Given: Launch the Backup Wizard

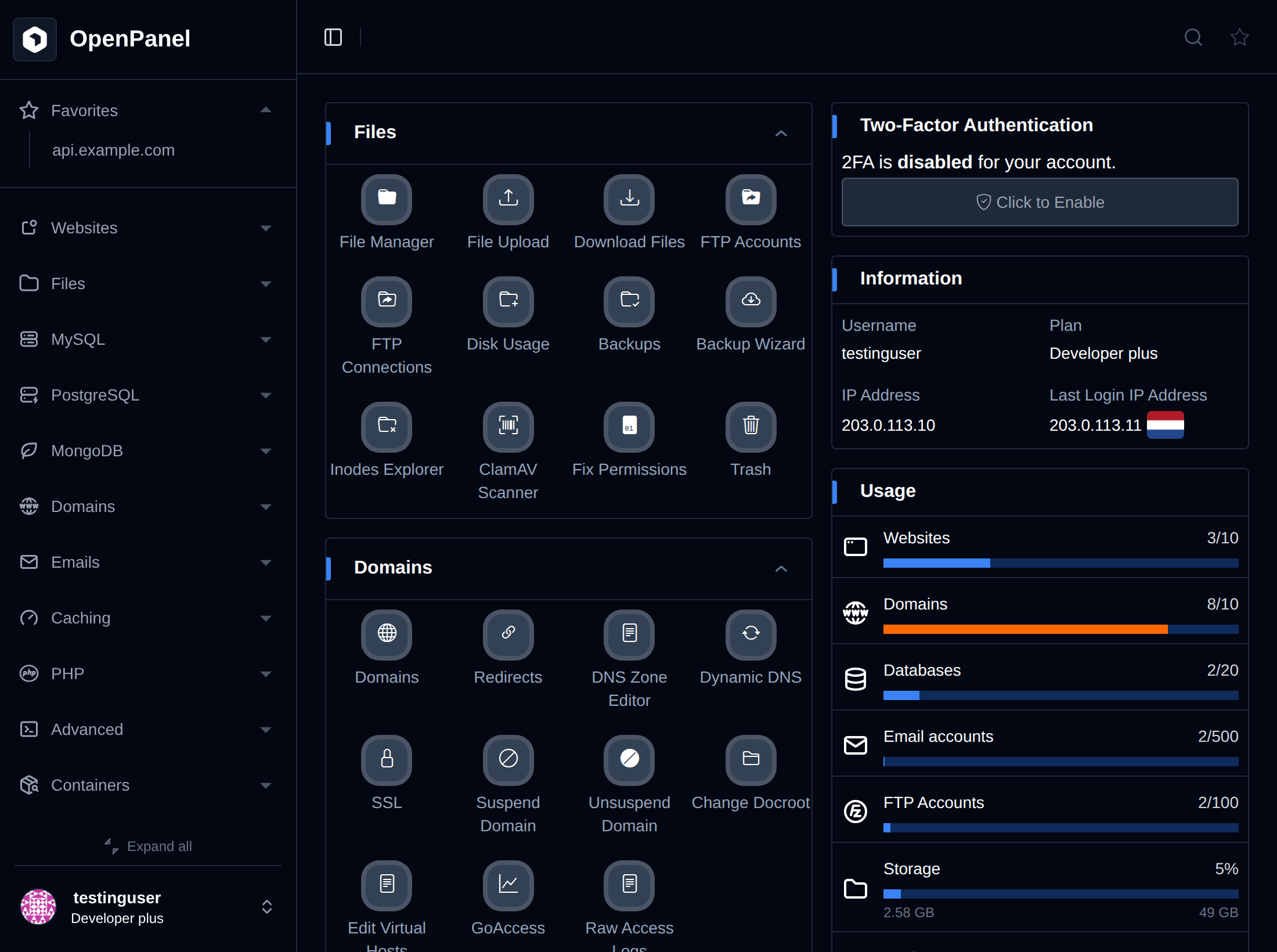Looking at the screenshot, I should coord(751,301).
